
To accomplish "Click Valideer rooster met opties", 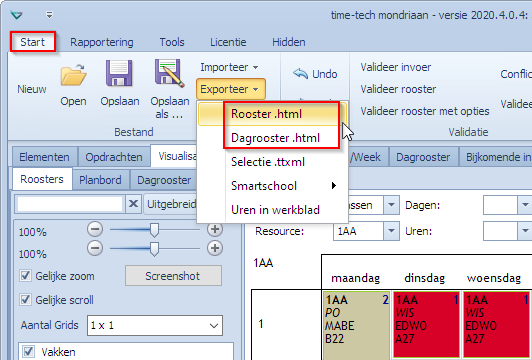I will pyautogui.click(x=425, y=111).
